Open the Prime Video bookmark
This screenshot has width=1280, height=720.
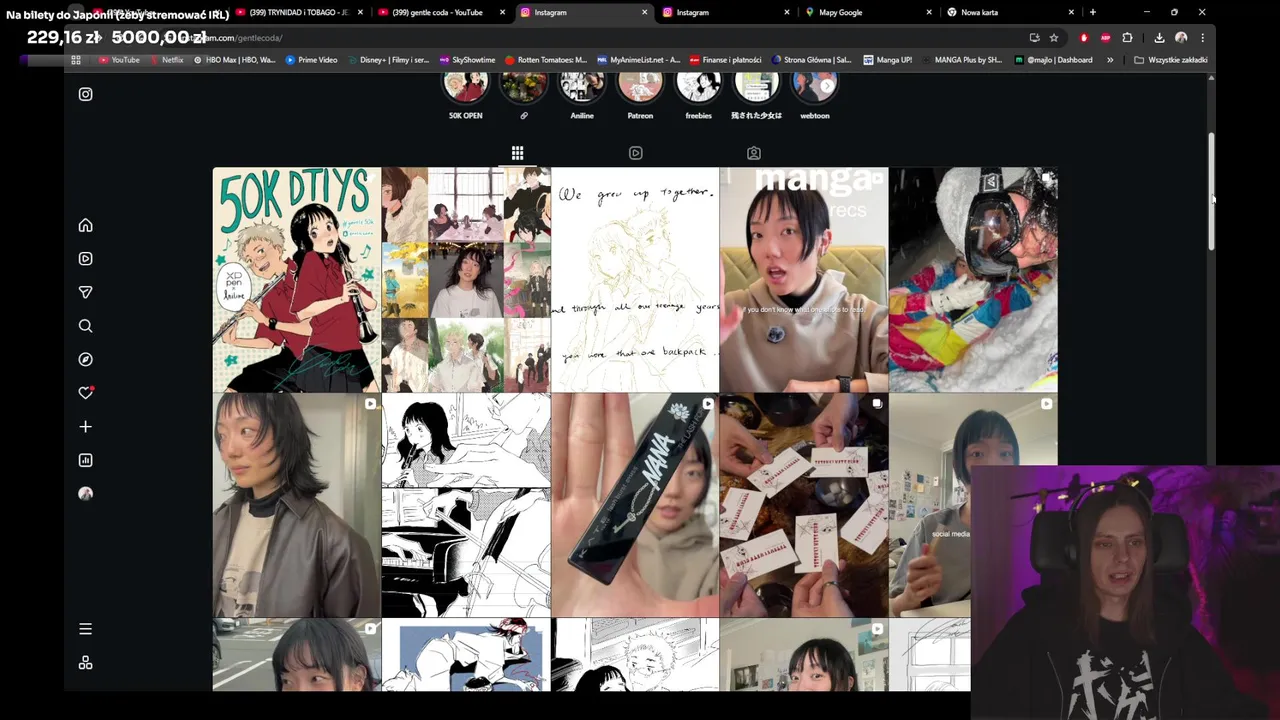(311, 60)
